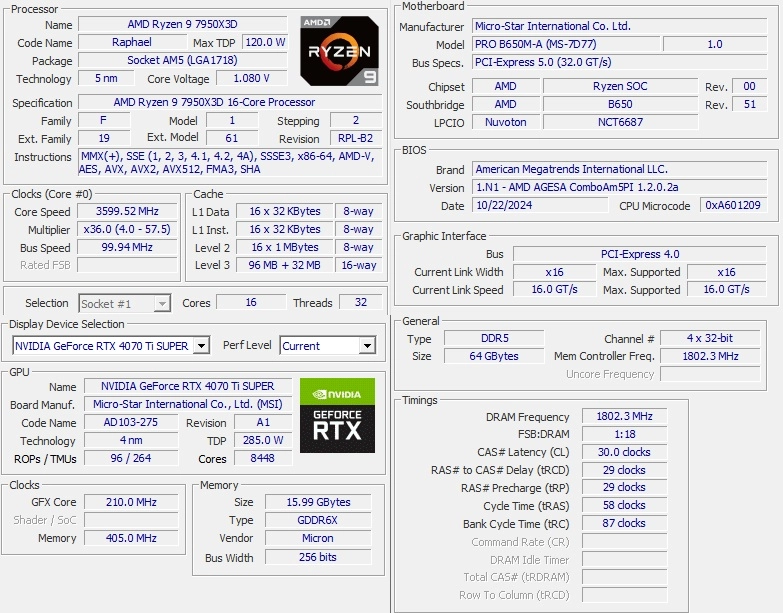
Task: Click the Revision value RPL-B2
Action: [x=356, y=138]
